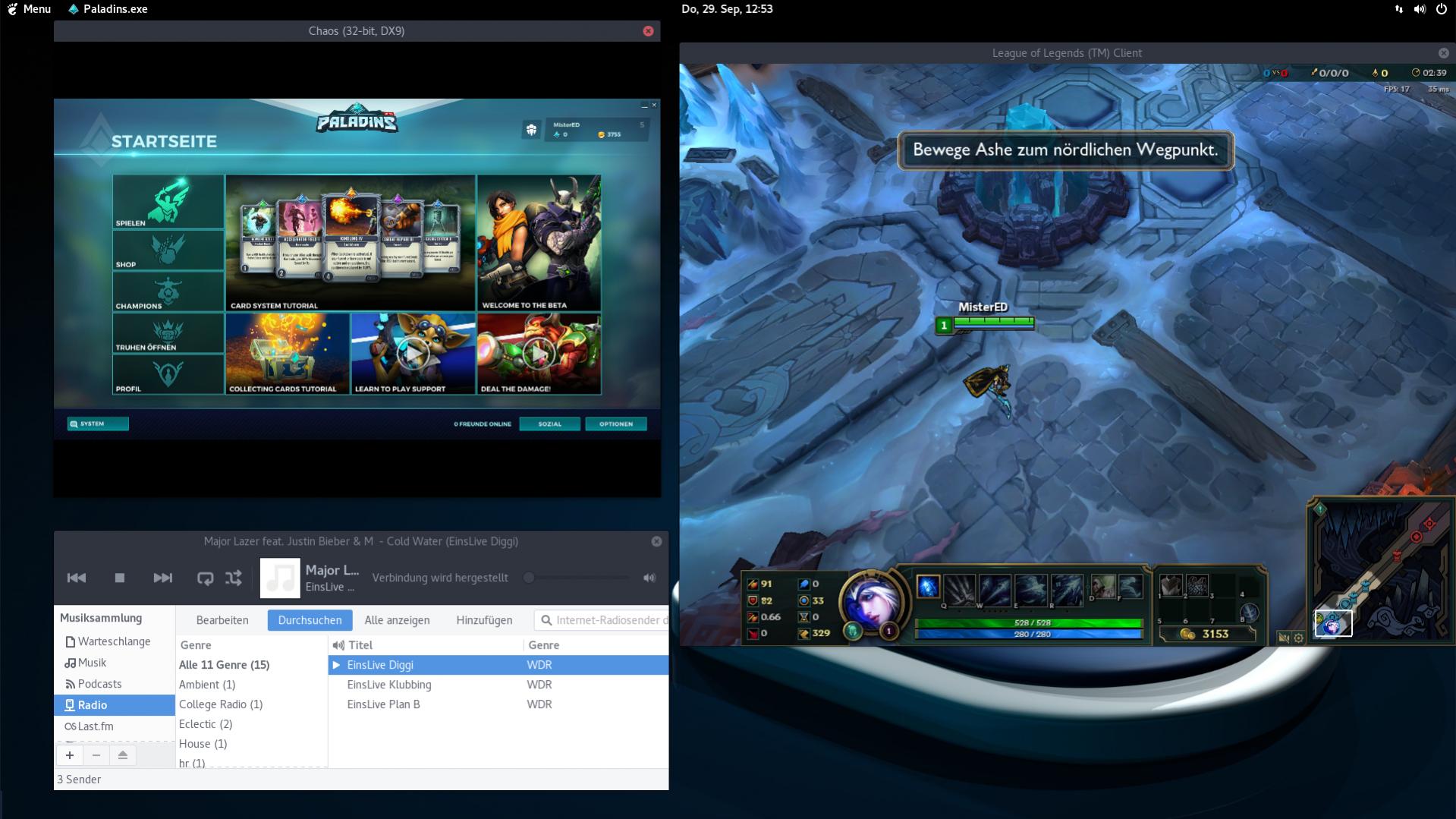Select Podcasts in the sidebar
The image size is (1456, 819).
point(114,684)
